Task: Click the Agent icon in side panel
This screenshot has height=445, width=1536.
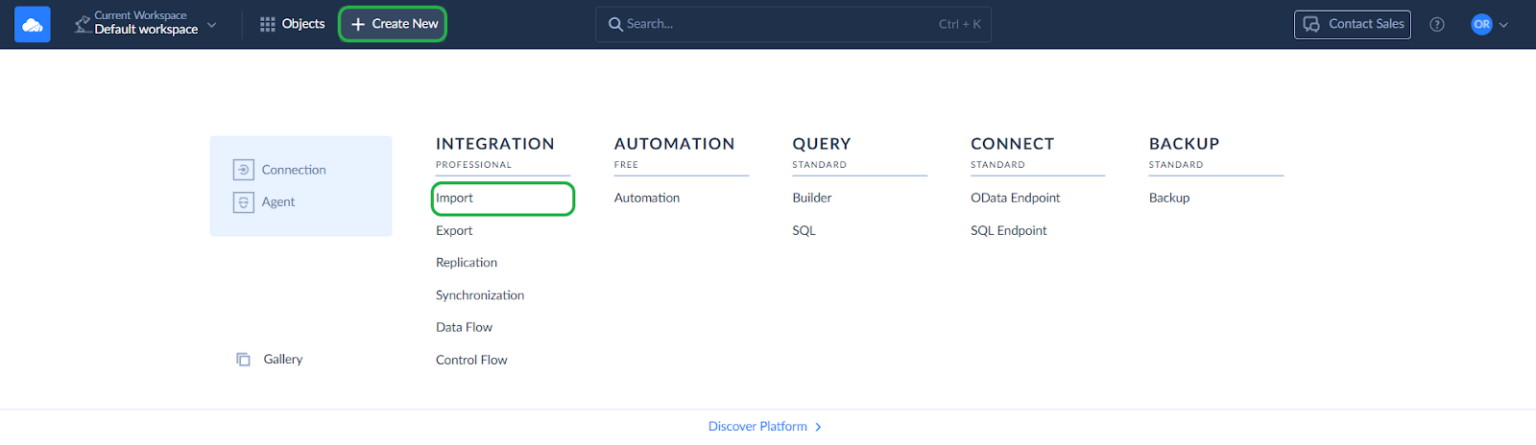Action: tap(243, 202)
